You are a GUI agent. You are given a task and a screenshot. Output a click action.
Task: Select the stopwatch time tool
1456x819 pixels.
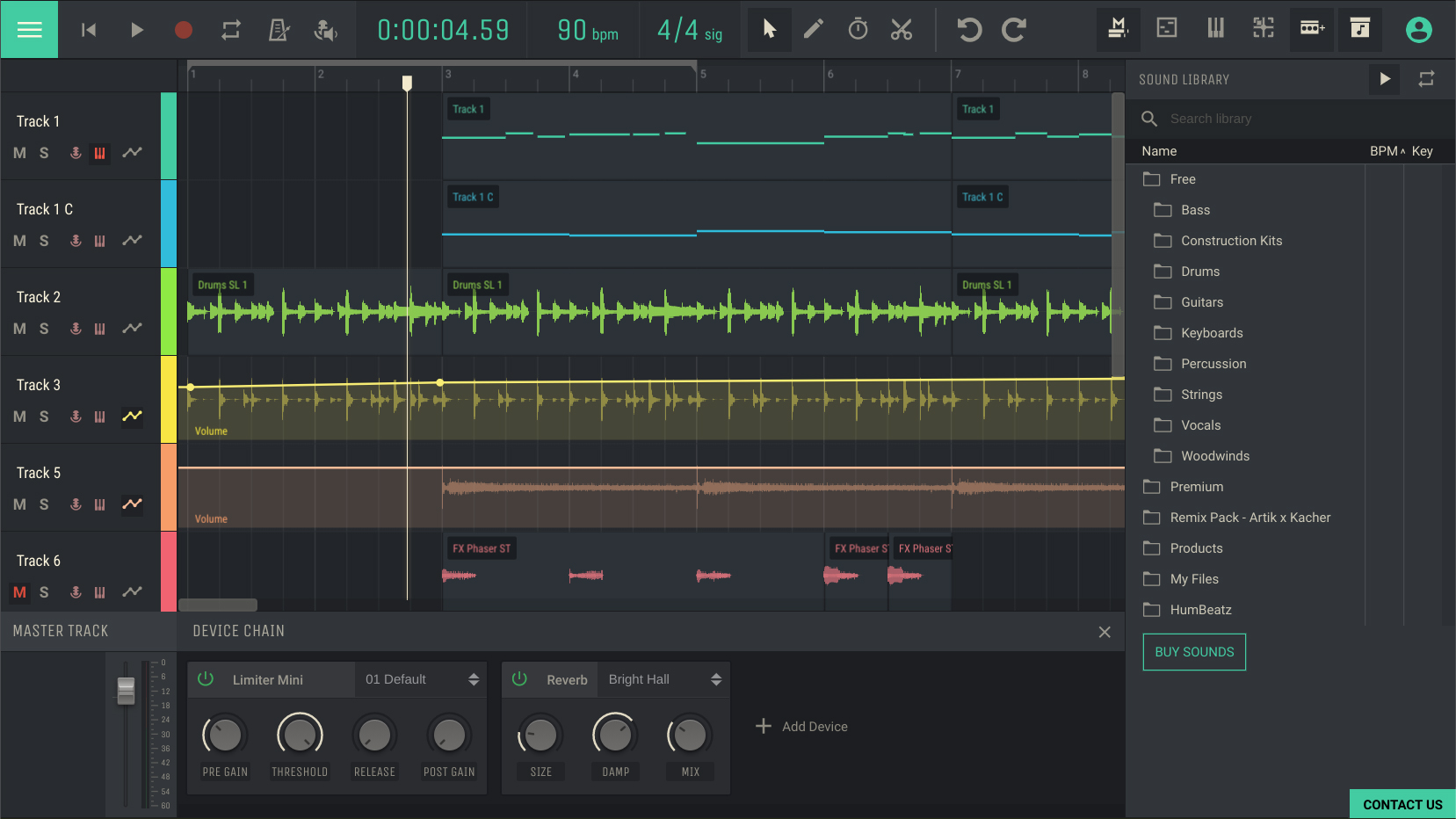tap(858, 30)
